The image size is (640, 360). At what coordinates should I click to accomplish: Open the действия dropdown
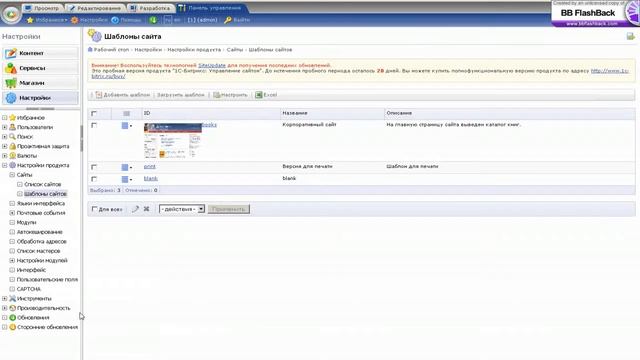(182, 209)
